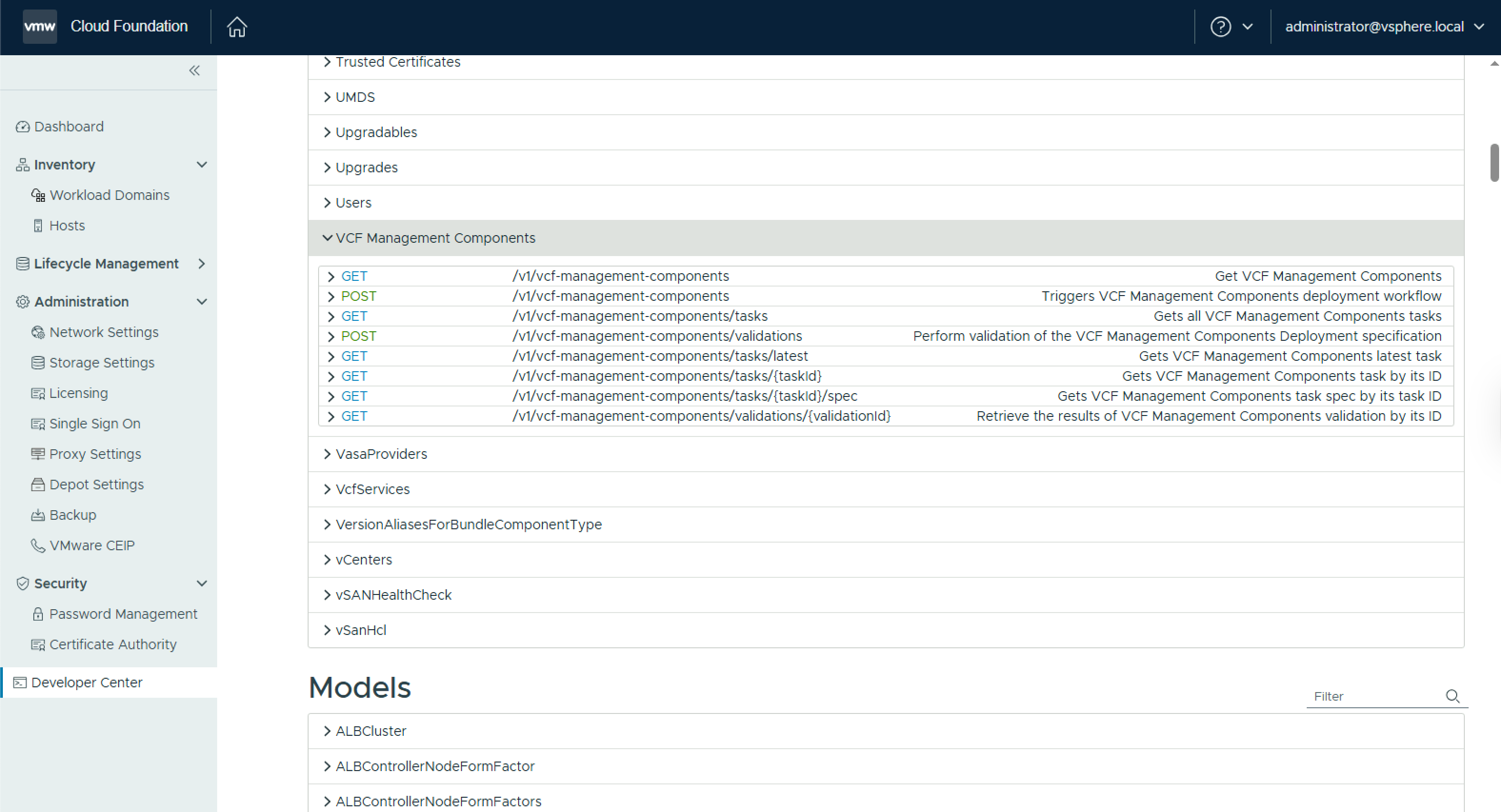Open the help question mark icon
Viewport: 1501px width, 812px height.
[x=1220, y=27]
